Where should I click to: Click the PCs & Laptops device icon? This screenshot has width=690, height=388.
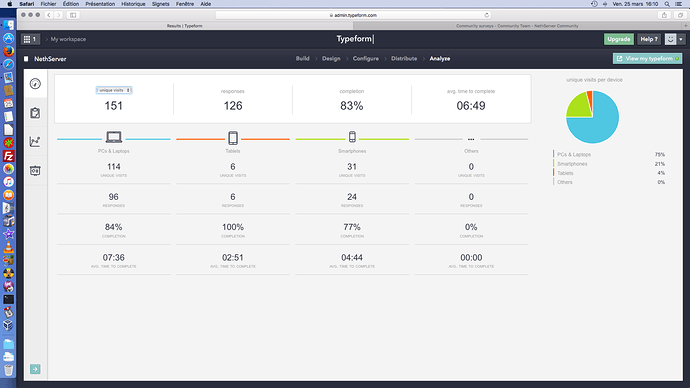click(114, 137)
